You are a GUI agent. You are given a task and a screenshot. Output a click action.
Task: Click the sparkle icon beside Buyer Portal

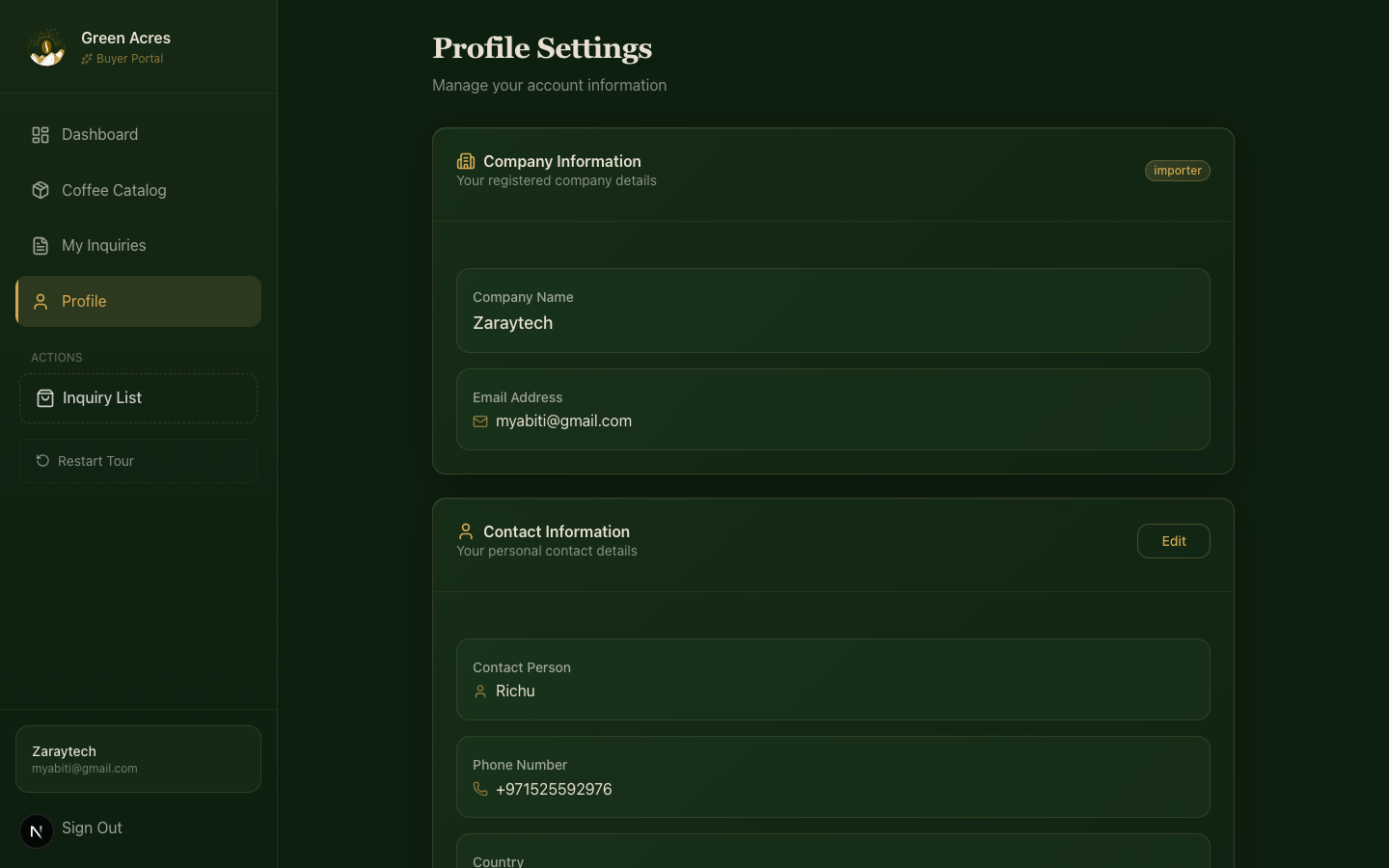tap(87, 59)
